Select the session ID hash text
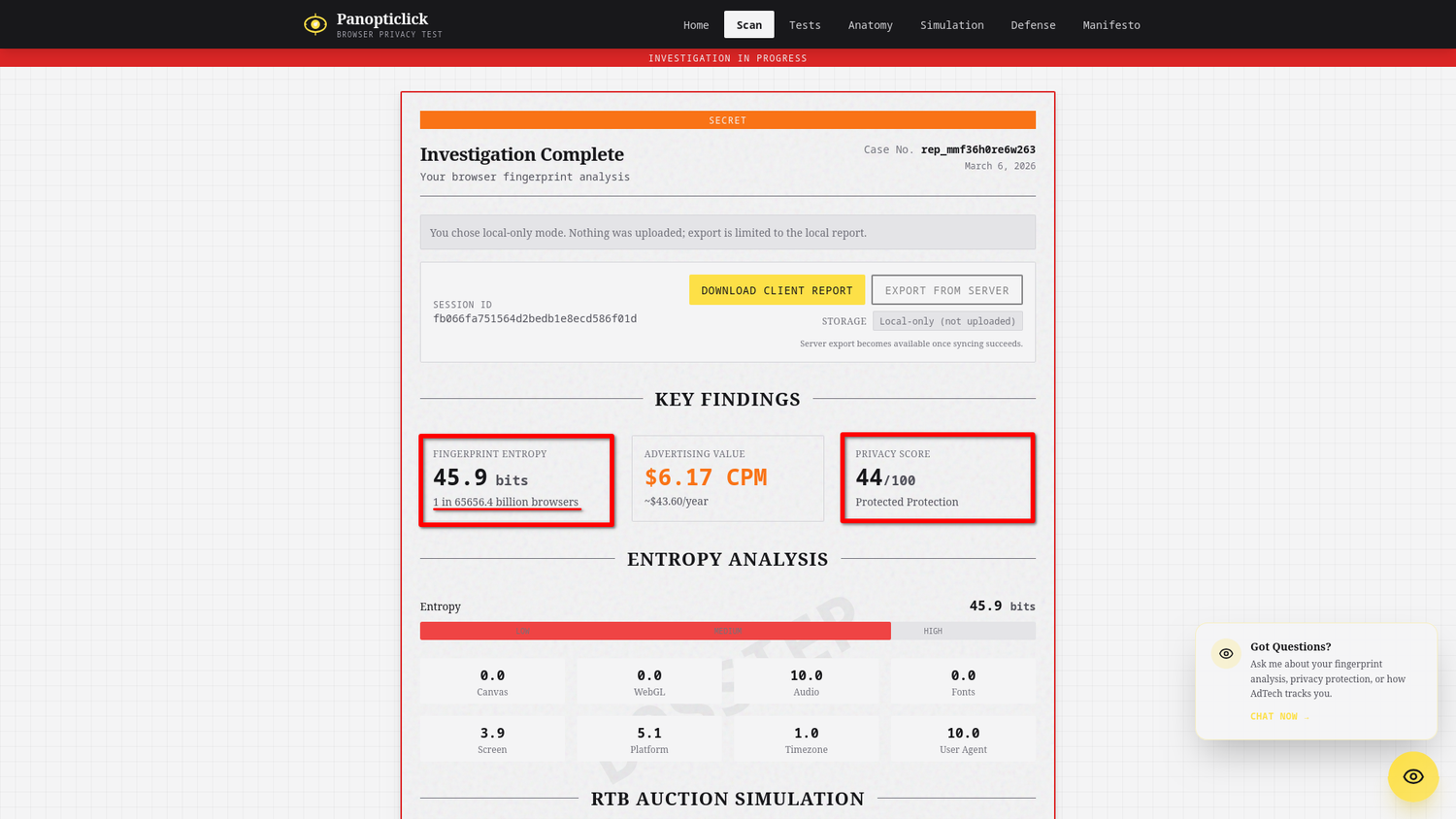This screenshot has width=1456, height=819. (535, 318)
